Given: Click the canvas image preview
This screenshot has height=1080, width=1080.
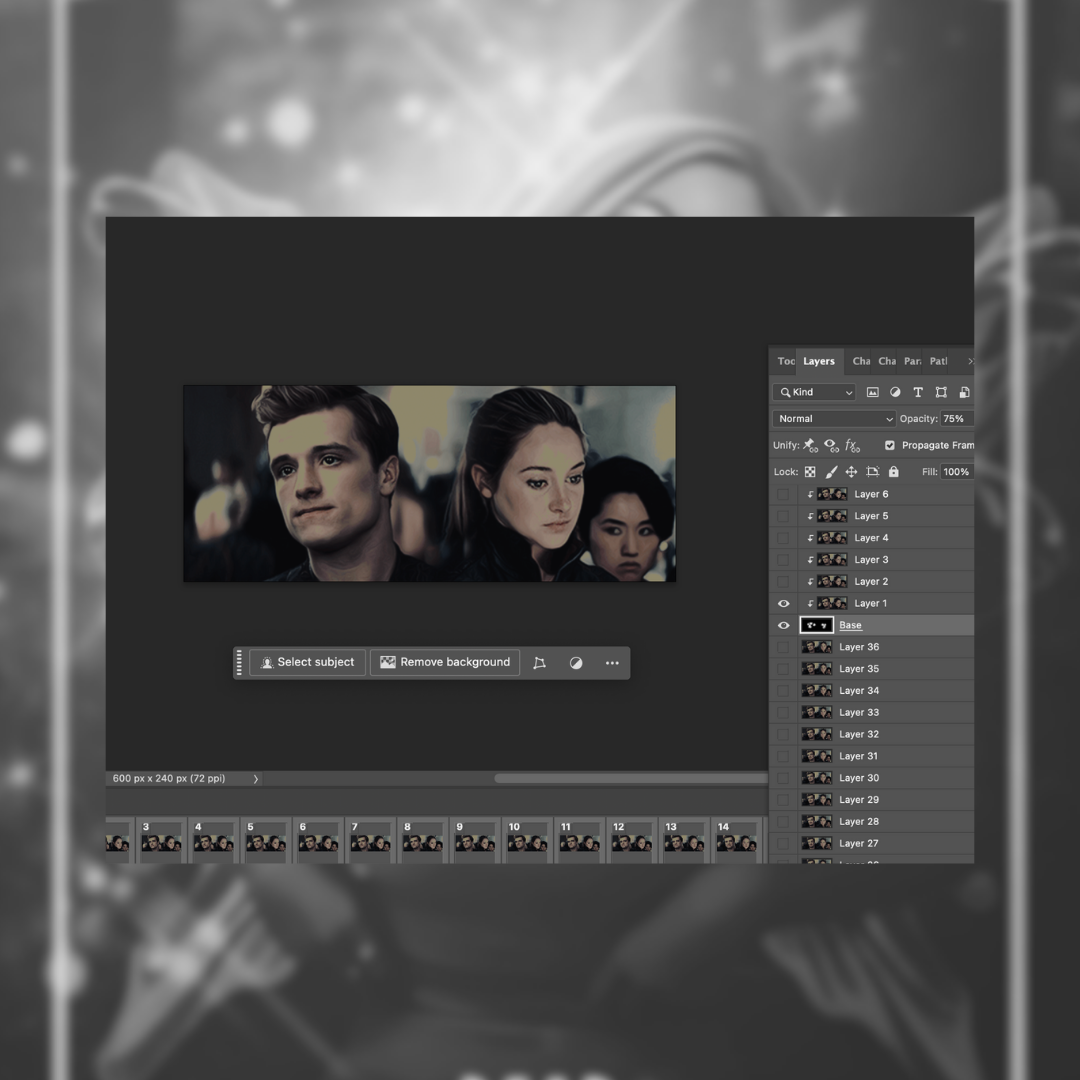Looking at the screenshot, I should coord(429,484).
